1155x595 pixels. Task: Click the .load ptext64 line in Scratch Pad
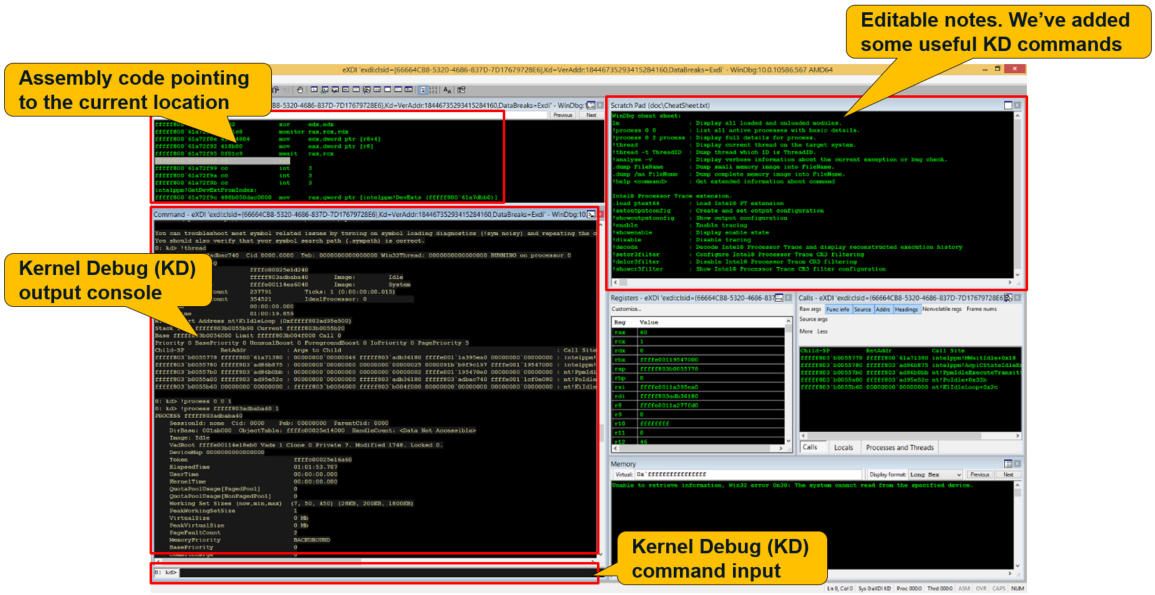[696, 203]
